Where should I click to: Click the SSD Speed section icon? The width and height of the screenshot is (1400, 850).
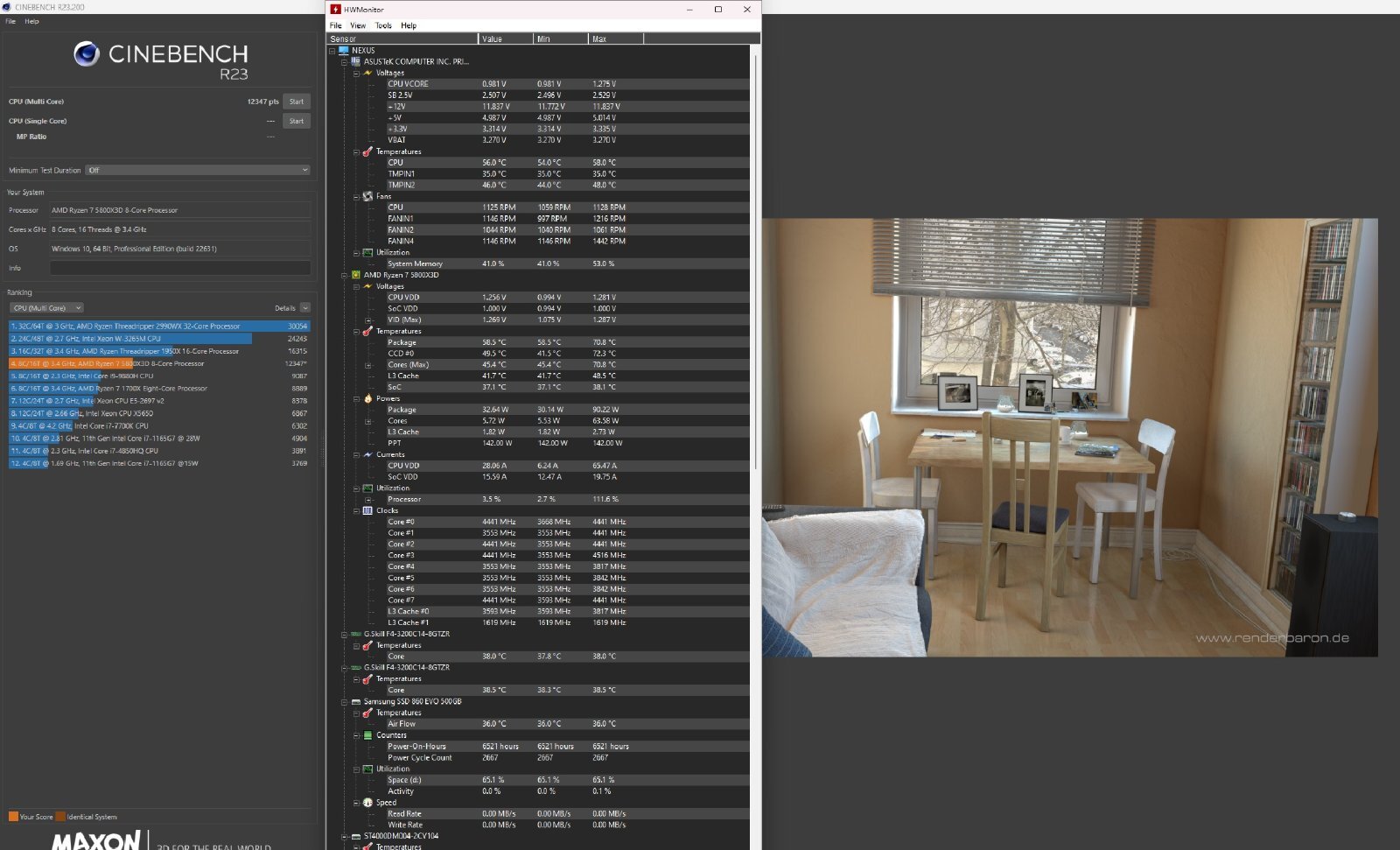pos(367,802)
